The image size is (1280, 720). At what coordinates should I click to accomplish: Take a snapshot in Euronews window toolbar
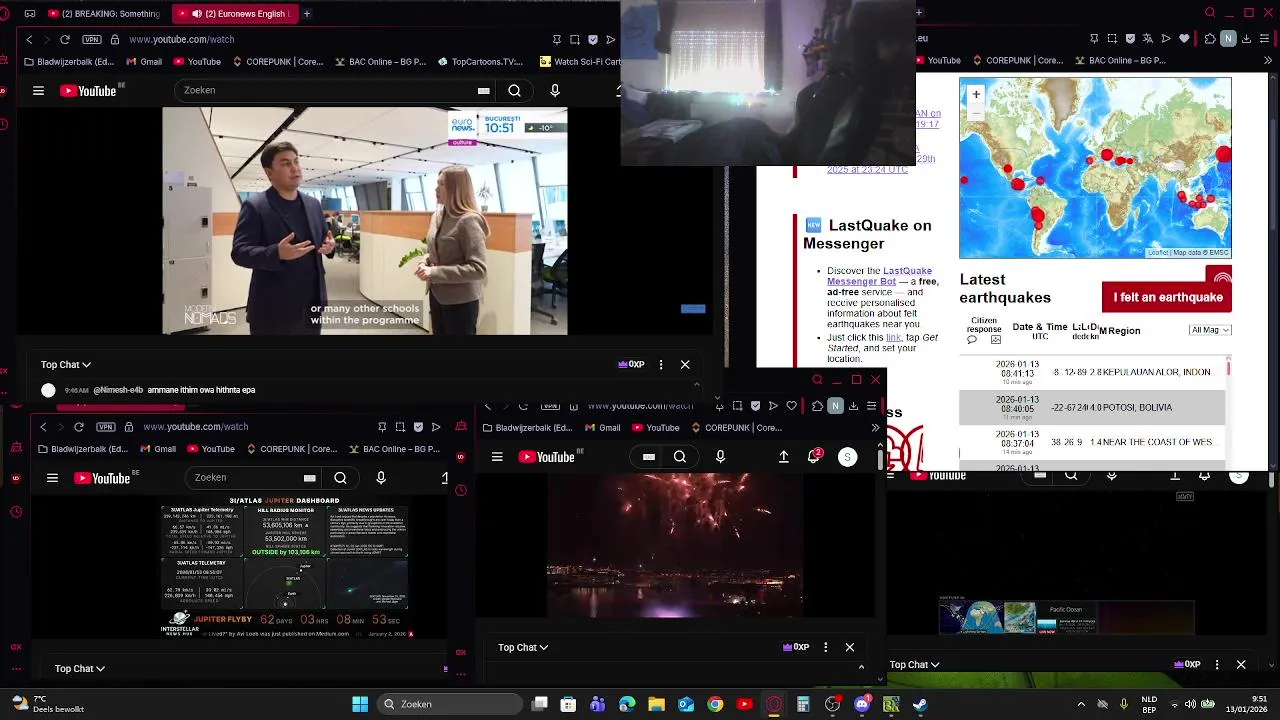[x=575, y=39]
